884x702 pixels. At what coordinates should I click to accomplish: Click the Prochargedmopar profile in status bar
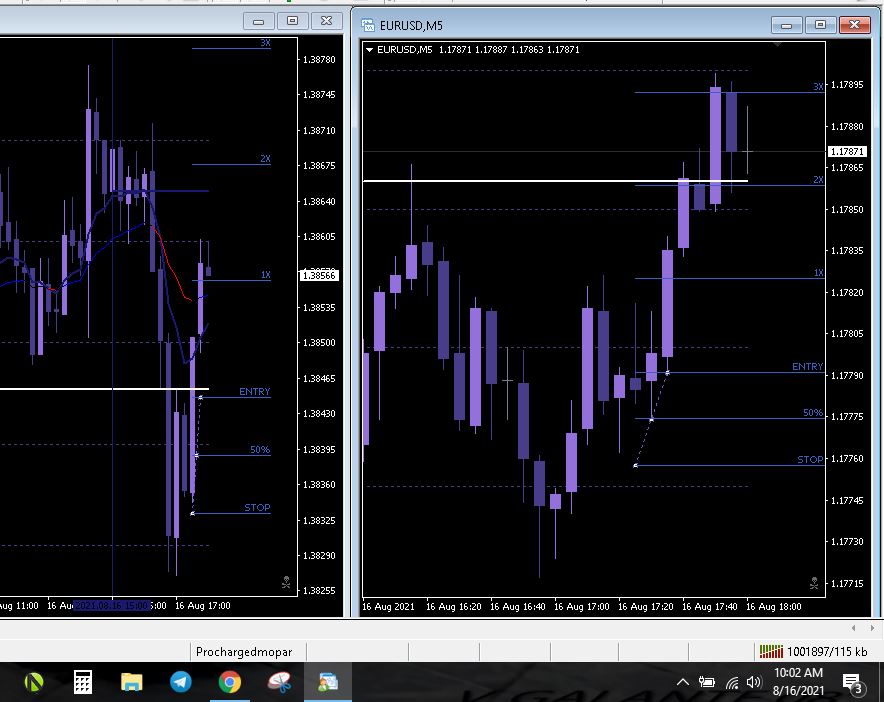tap(244, 652)
